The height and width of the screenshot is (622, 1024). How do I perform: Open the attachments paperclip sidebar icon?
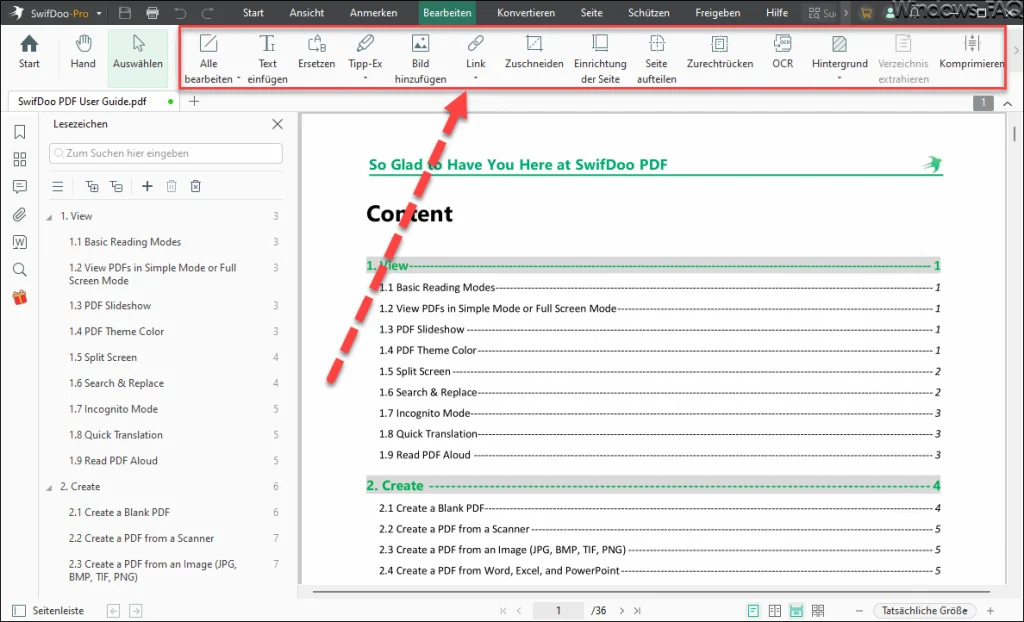[x=20, y=214]
